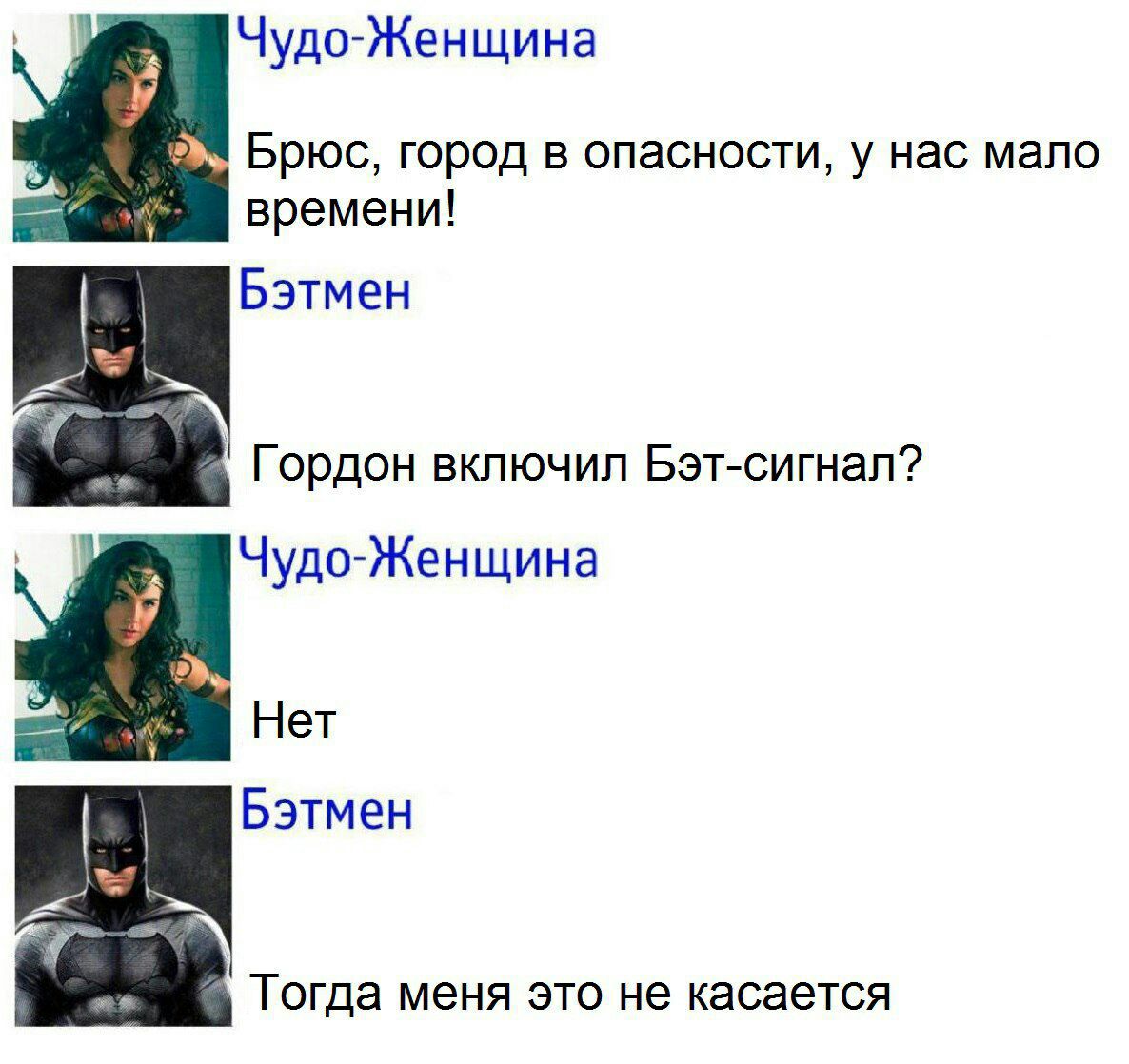The height and width of the screenshot is (1064, 1129).
Task: Select Чудо-Женщина's avatar next to the Нет reply
Action: pos(123,647)
